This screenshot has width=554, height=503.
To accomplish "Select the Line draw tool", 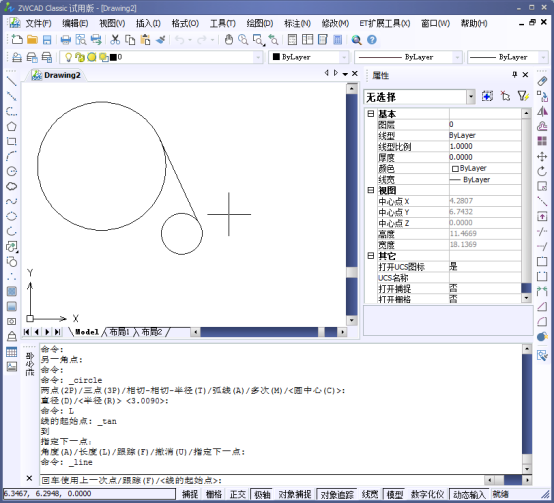I will [x=12, y=81].
